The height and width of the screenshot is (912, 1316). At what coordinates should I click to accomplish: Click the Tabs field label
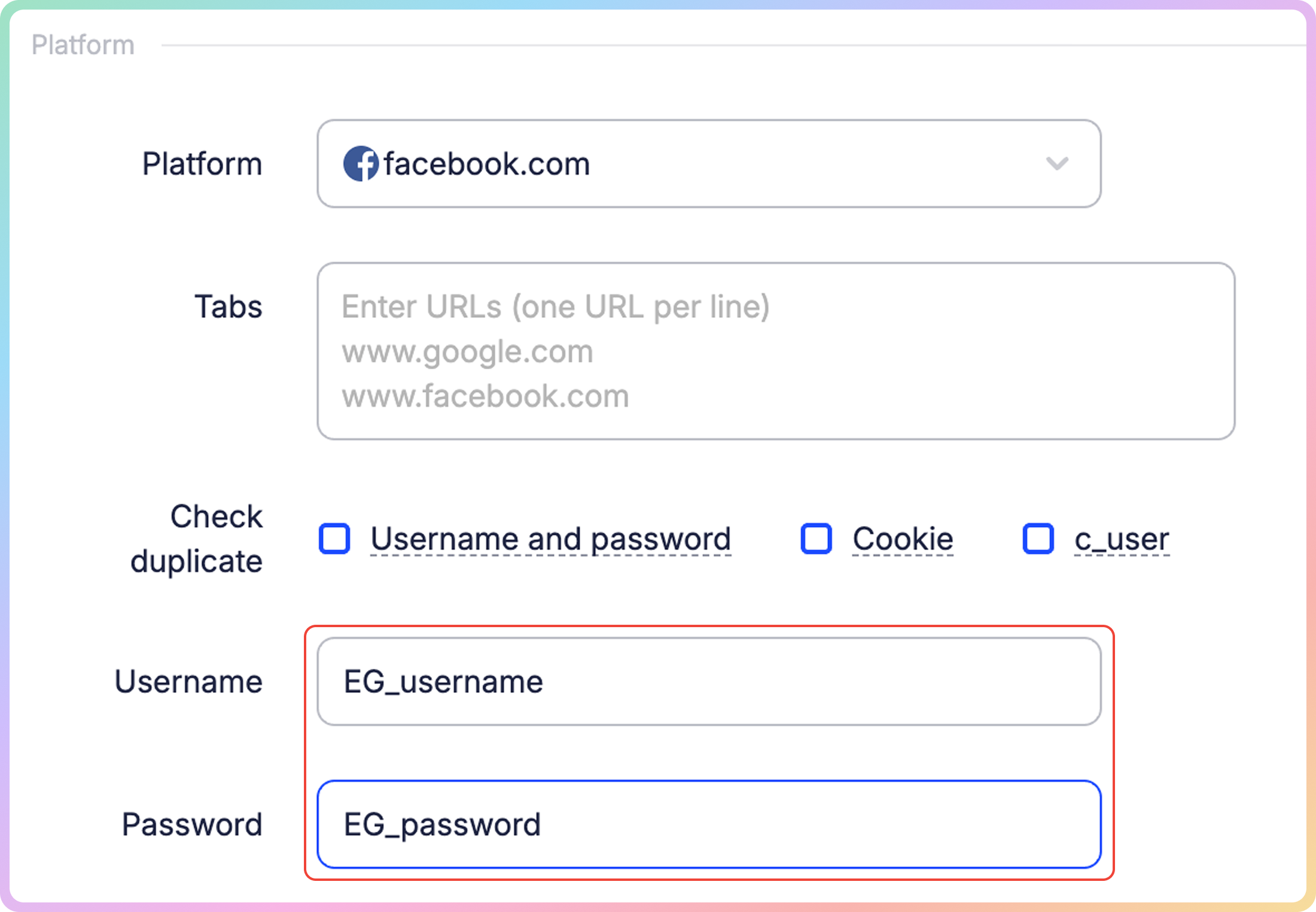[x=229, y=306]
